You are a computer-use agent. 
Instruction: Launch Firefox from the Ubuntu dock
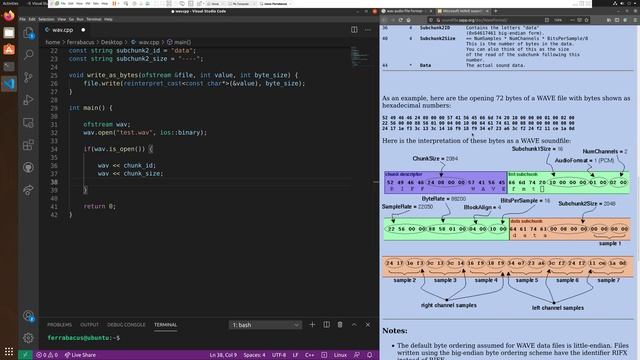pyautogui.click(x=9, y=16)
